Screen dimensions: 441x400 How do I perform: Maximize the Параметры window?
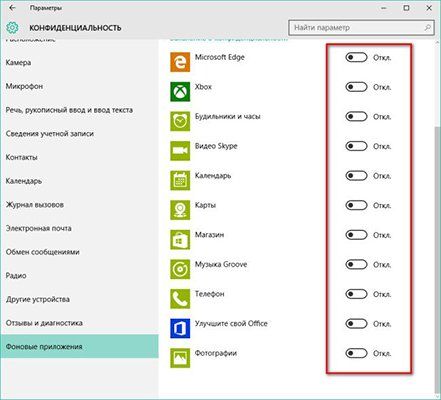[x=406, y=8]
